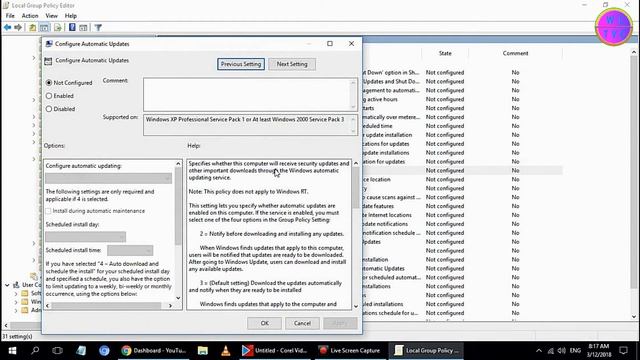Open the Help toolbar icon
This screenshot has height=360, width=640.
72,27
